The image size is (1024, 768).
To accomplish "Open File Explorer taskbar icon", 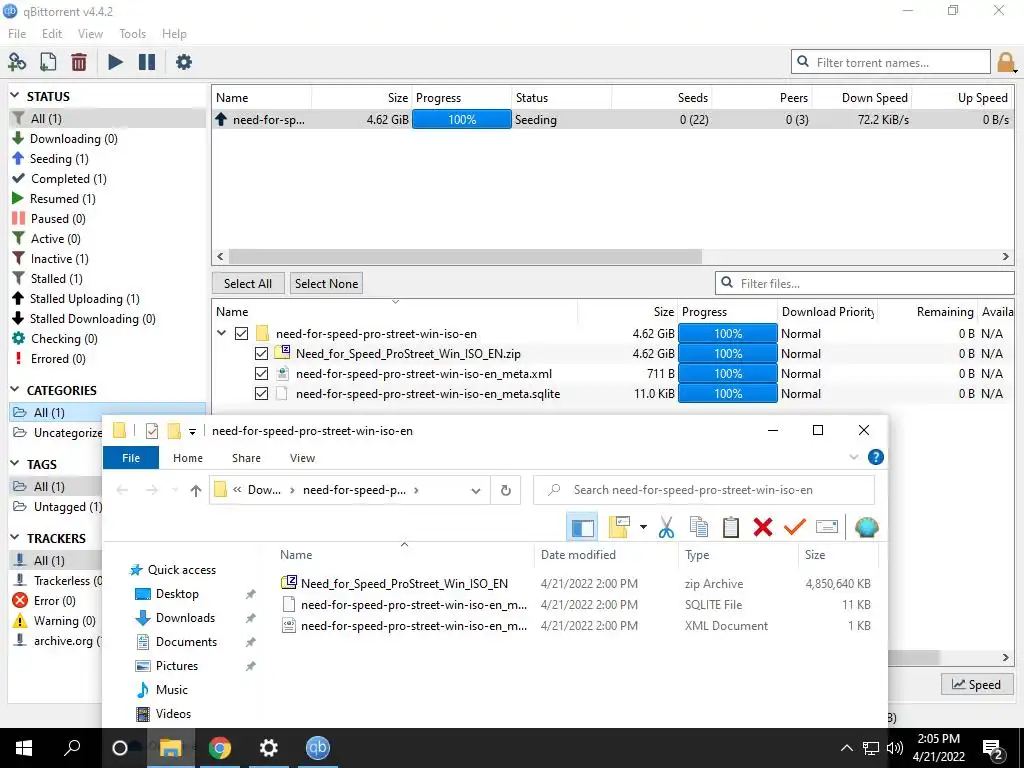I will (170, 748).
